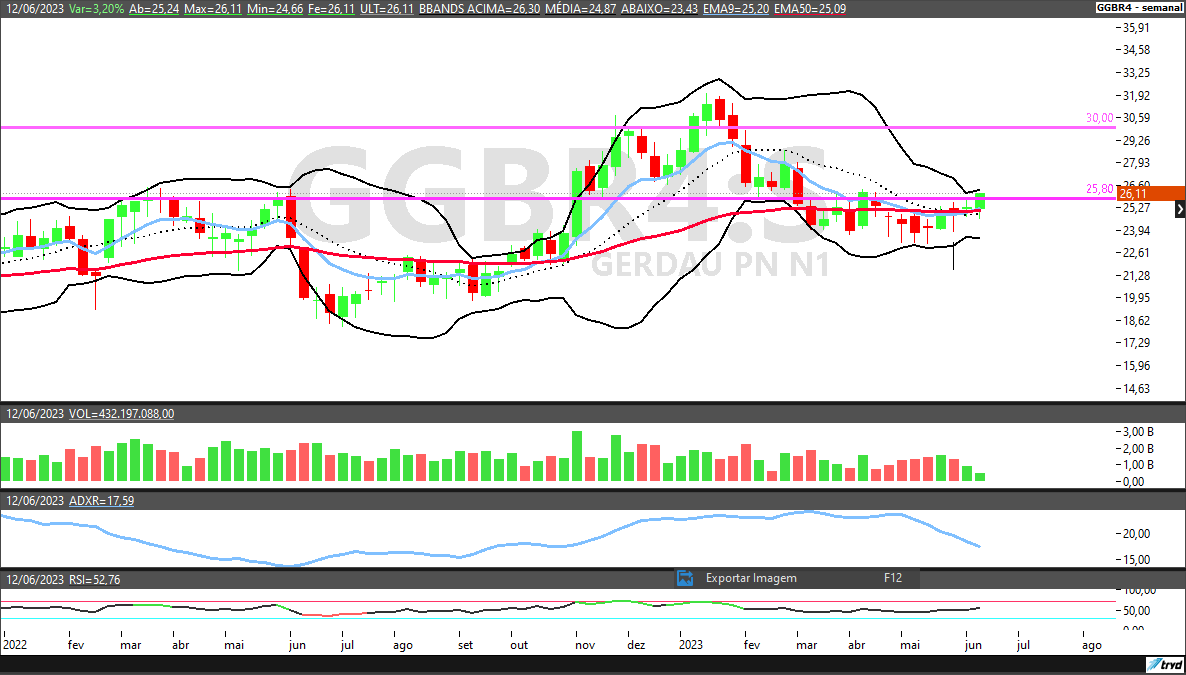The height and width of the screenshot is (675, 1186).
Task: Click the RSI=52,76 indicator title
Action: [x=95, y=579]
